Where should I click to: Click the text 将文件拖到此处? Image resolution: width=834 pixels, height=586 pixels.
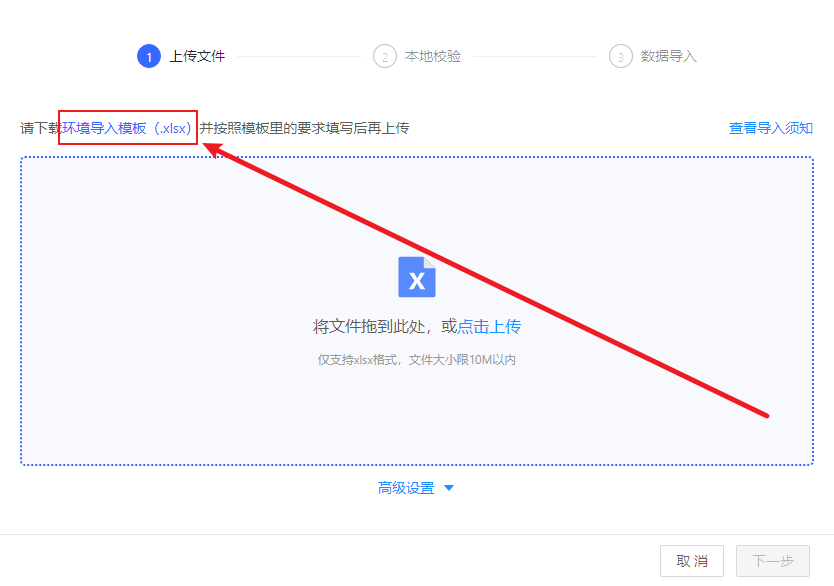[369, 326]
